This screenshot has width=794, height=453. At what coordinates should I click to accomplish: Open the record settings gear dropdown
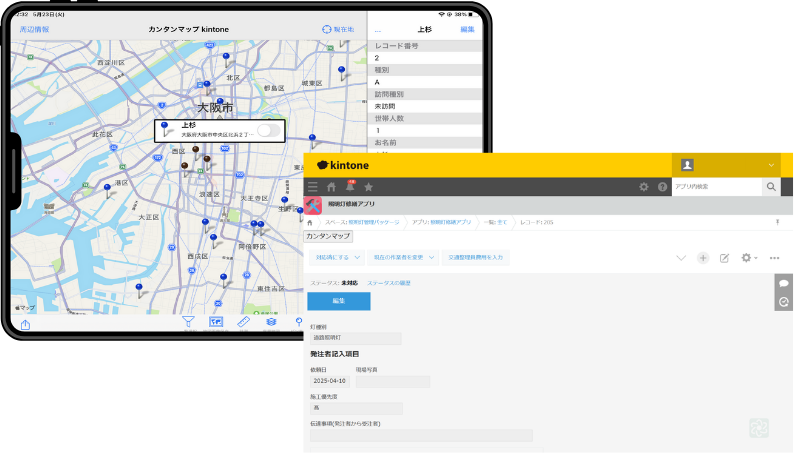(x=749, y=258)
